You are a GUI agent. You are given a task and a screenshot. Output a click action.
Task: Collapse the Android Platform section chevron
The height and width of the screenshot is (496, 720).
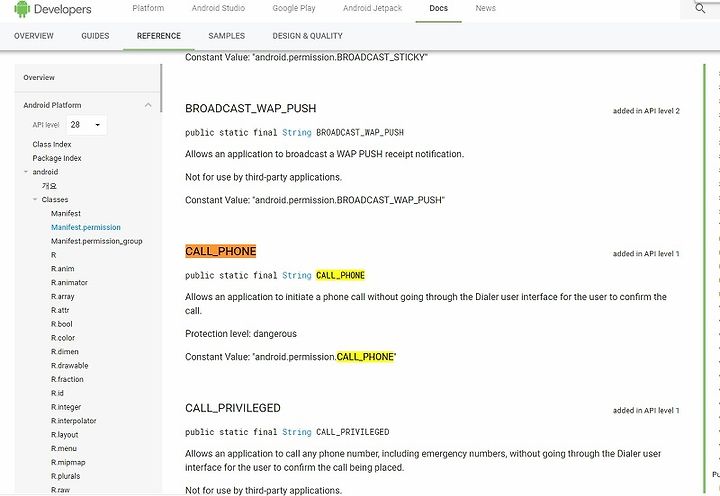pos(148,105)
